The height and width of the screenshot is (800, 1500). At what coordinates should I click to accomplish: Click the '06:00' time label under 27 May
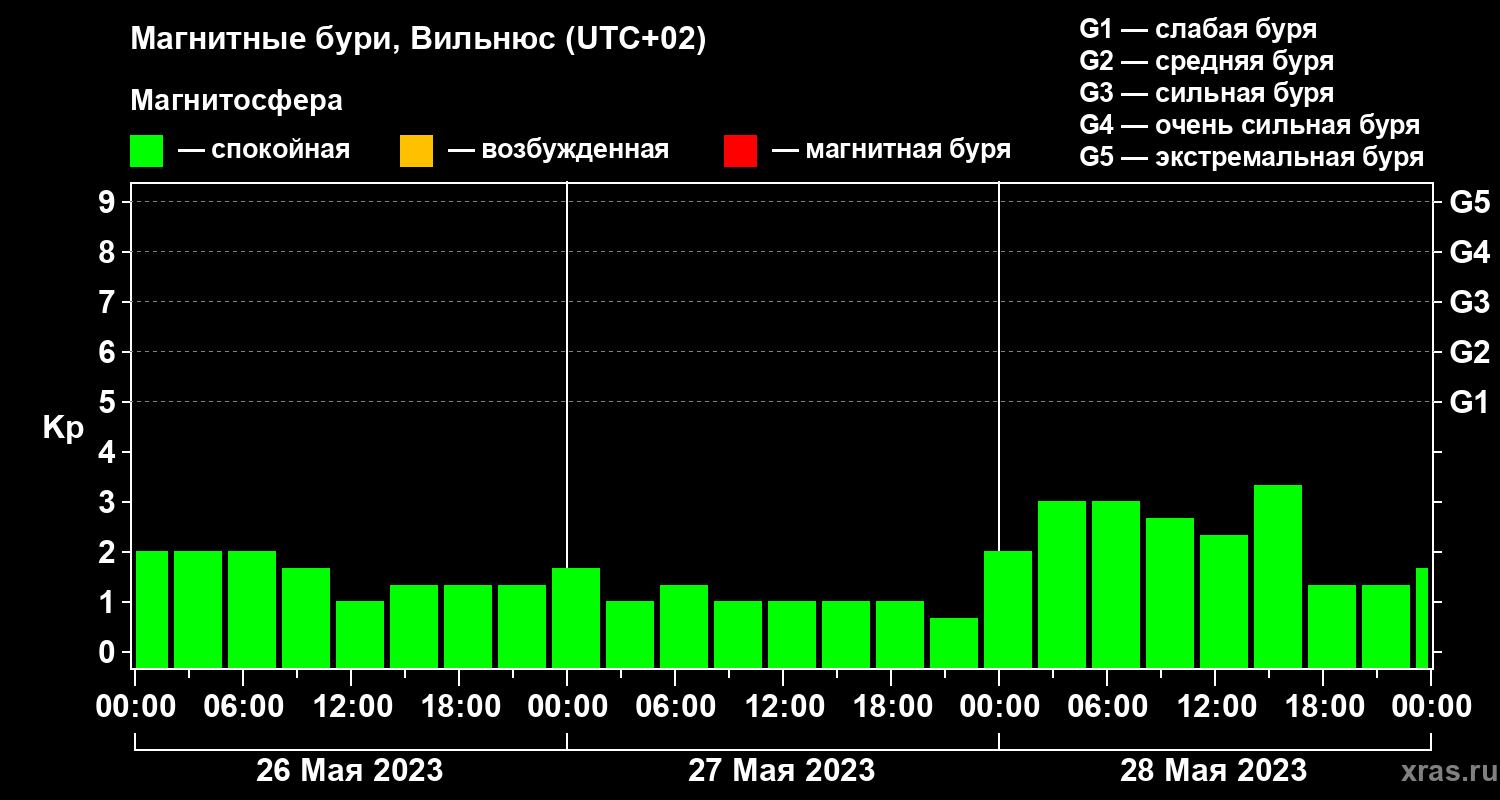coord(675,706)
